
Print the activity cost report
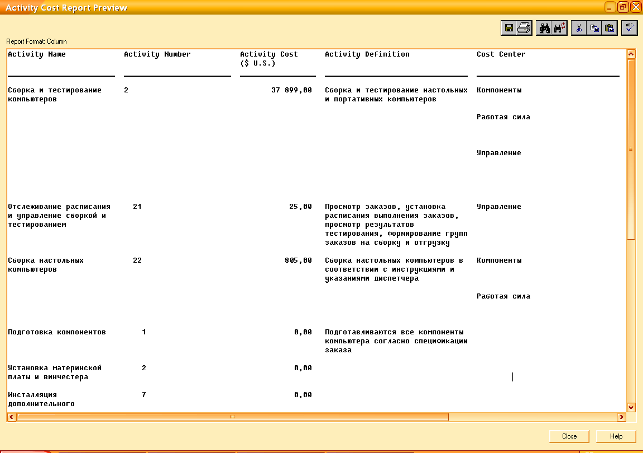point(524,28)
